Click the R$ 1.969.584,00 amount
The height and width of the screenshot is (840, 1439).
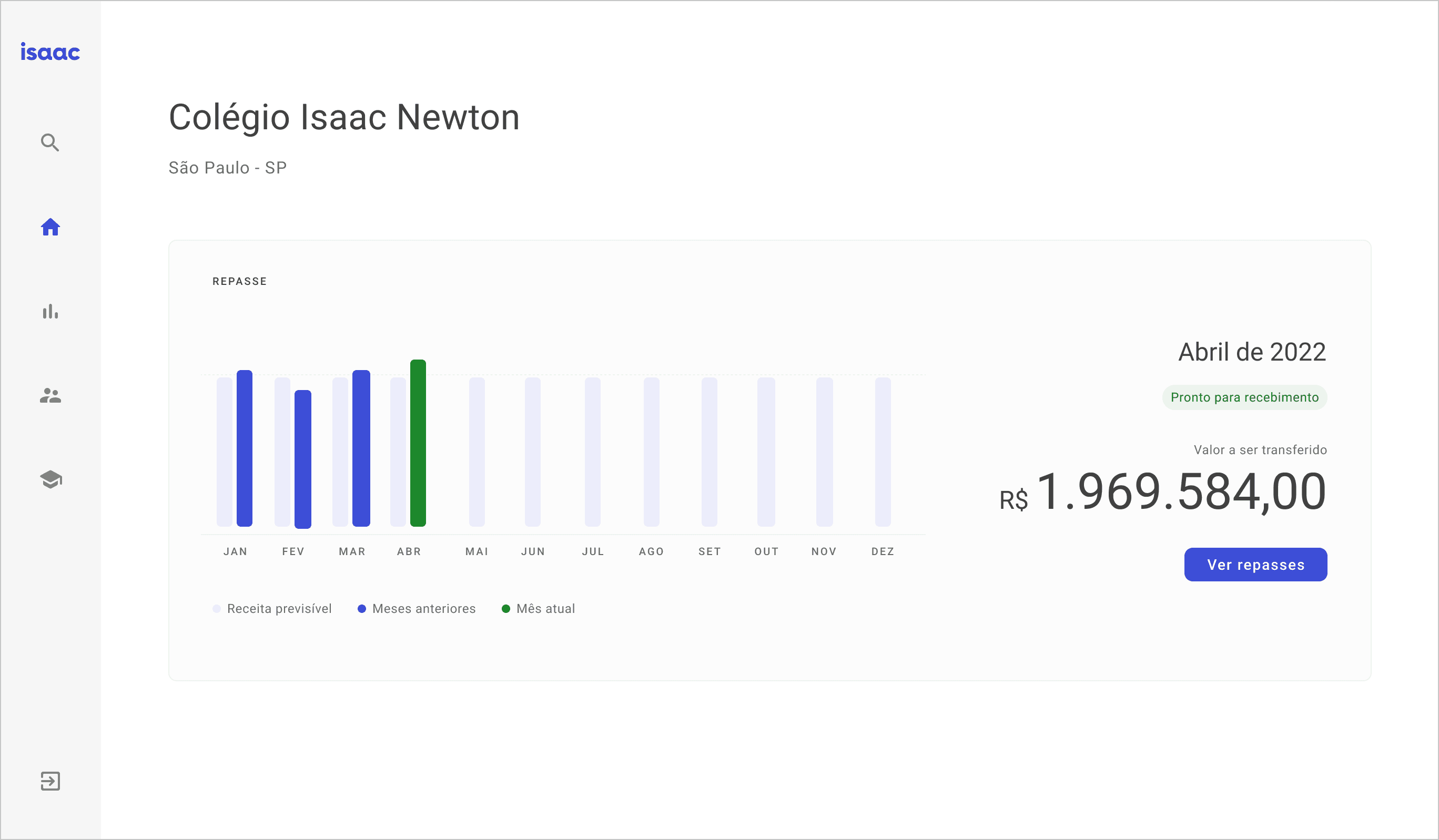pyautogui.click(x=1163, y=492)
